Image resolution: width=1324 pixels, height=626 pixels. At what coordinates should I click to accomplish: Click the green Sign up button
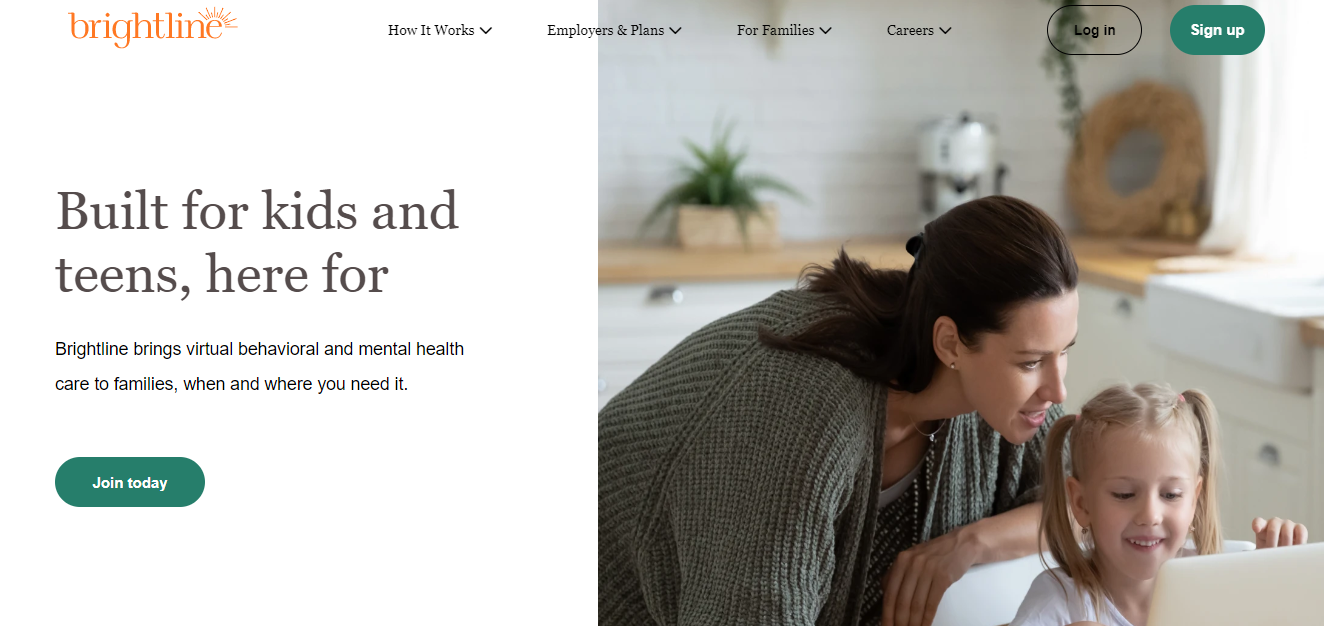pos(1217,30)
